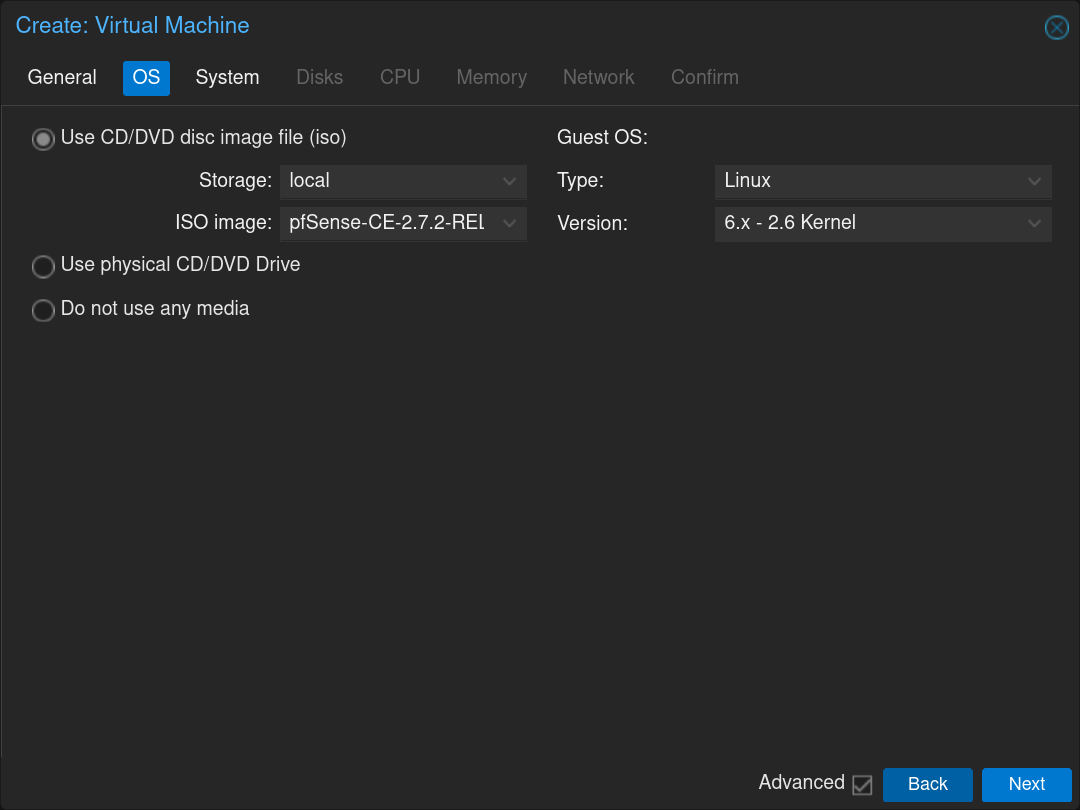Open the CPU tab
Screen dimensions: 1080x810
coord(400,77)
